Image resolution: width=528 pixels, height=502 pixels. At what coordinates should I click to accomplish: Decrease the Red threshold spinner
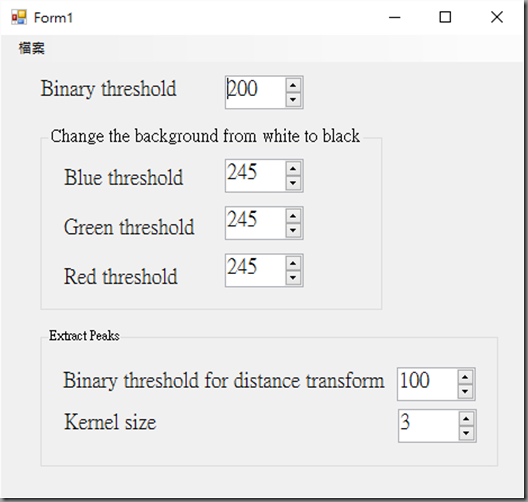[293, 278]
